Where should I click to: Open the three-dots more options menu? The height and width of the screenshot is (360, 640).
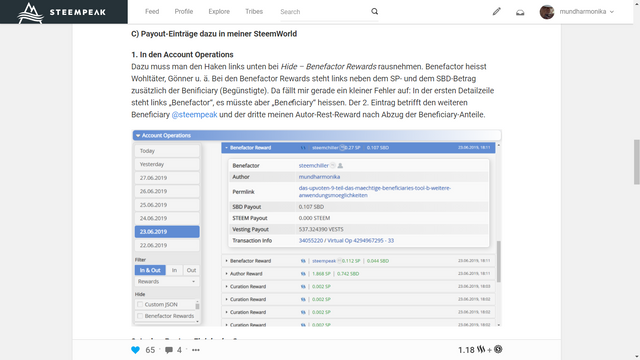tap(196, 350)
